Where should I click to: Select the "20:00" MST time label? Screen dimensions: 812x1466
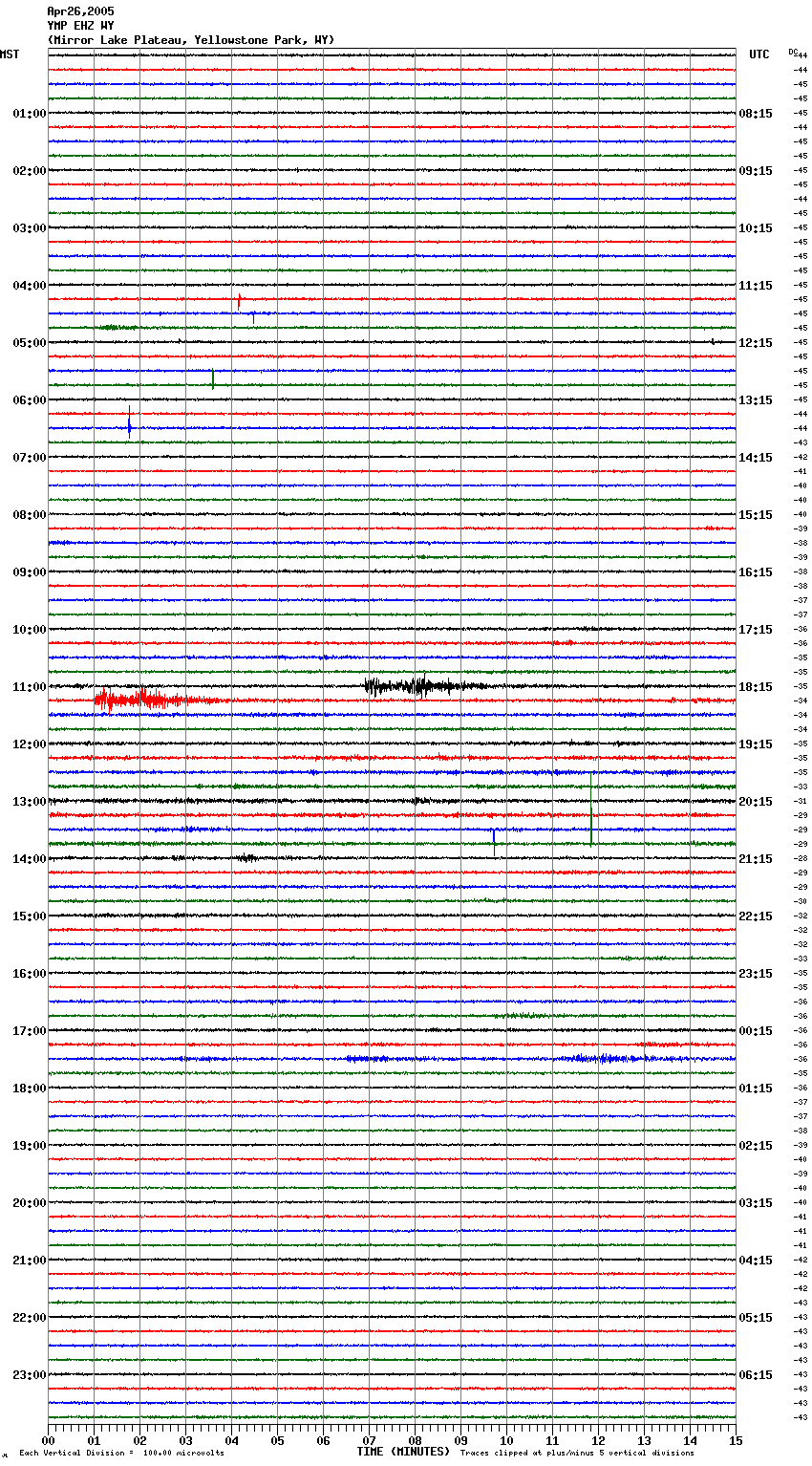coord(30,1203)
